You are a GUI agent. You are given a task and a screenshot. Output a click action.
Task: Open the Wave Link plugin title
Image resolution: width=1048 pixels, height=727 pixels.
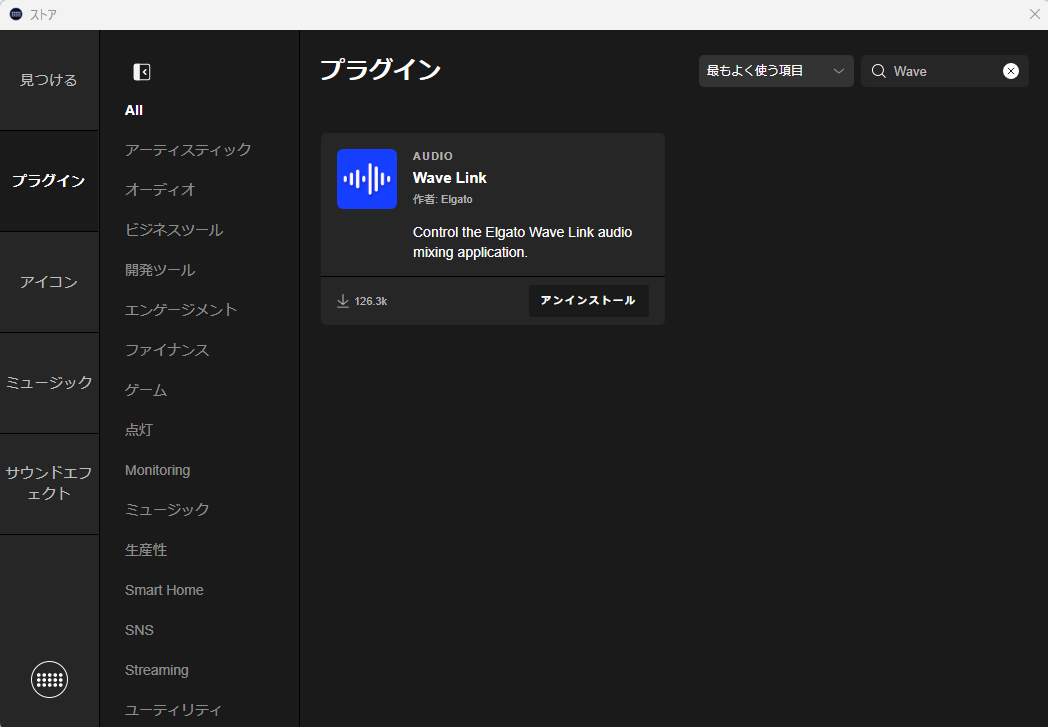click(x=449, y=178)
